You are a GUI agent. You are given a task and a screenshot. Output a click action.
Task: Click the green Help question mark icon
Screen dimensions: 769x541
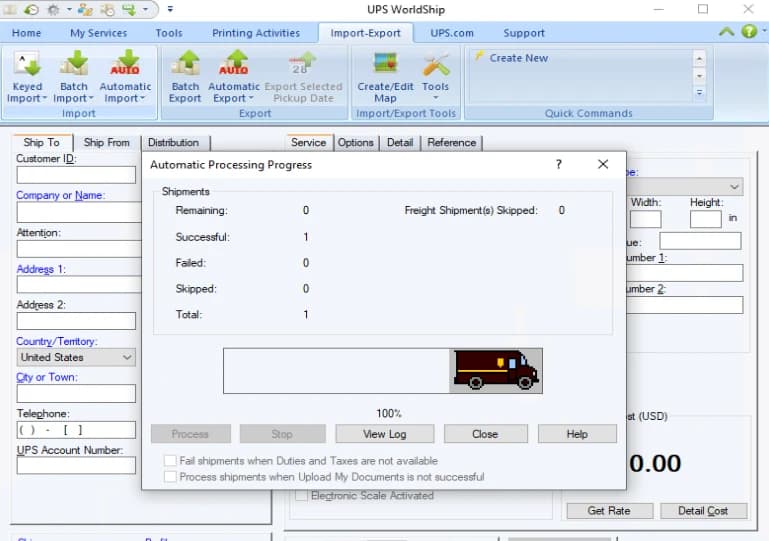pyautogui.click(x=749, y=31)
